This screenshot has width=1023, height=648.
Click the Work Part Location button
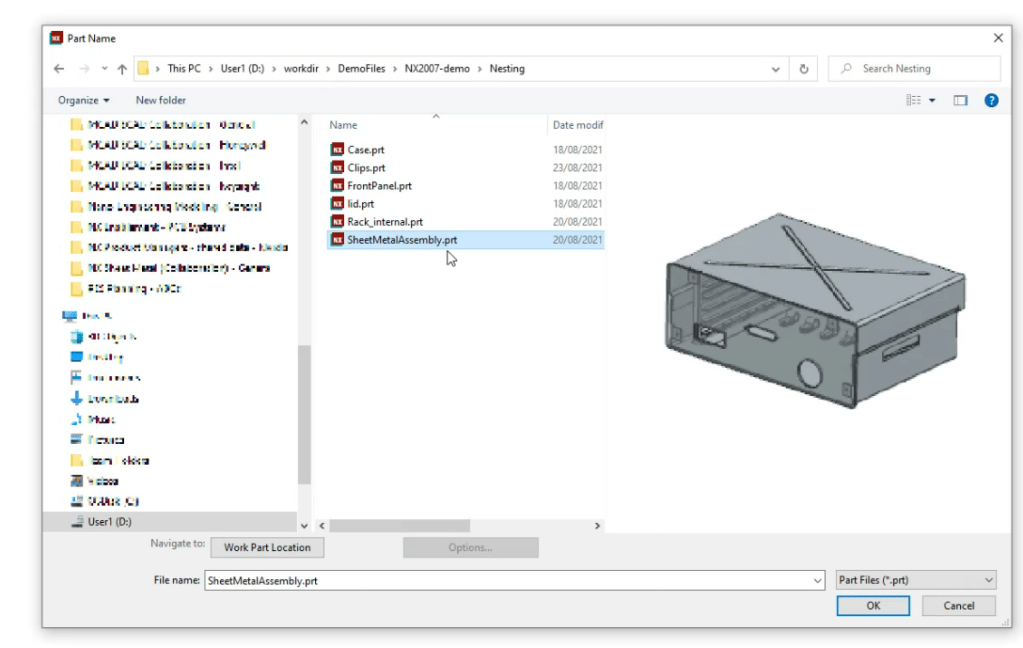(267, 547)
